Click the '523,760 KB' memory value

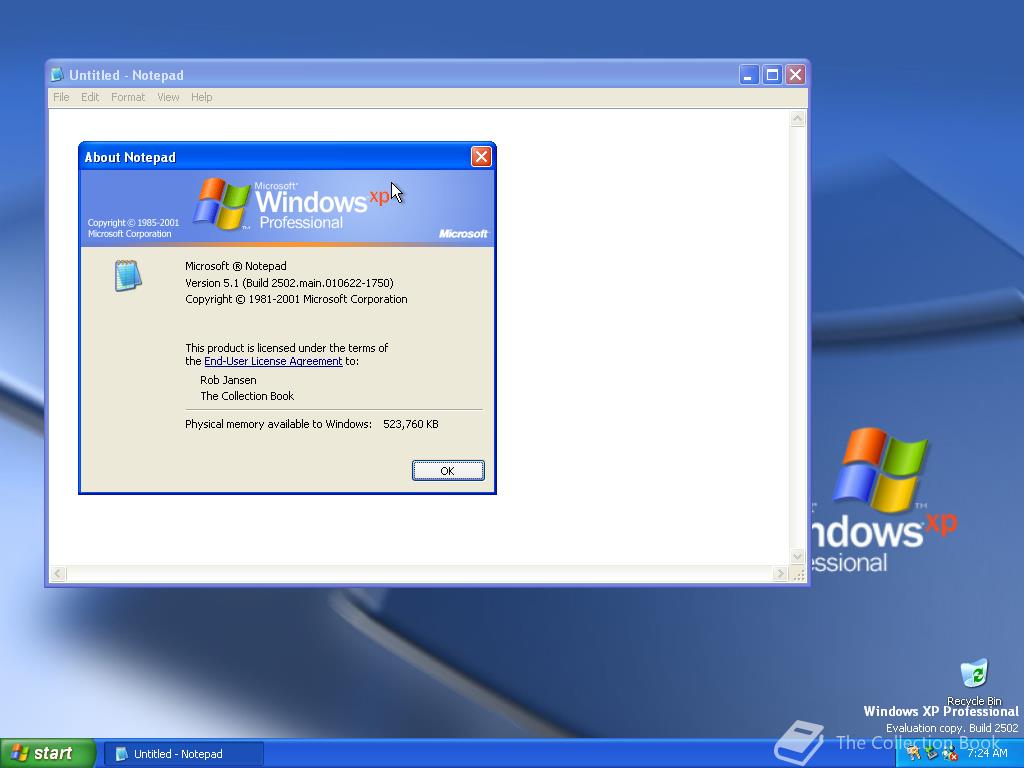click(411, 424)
